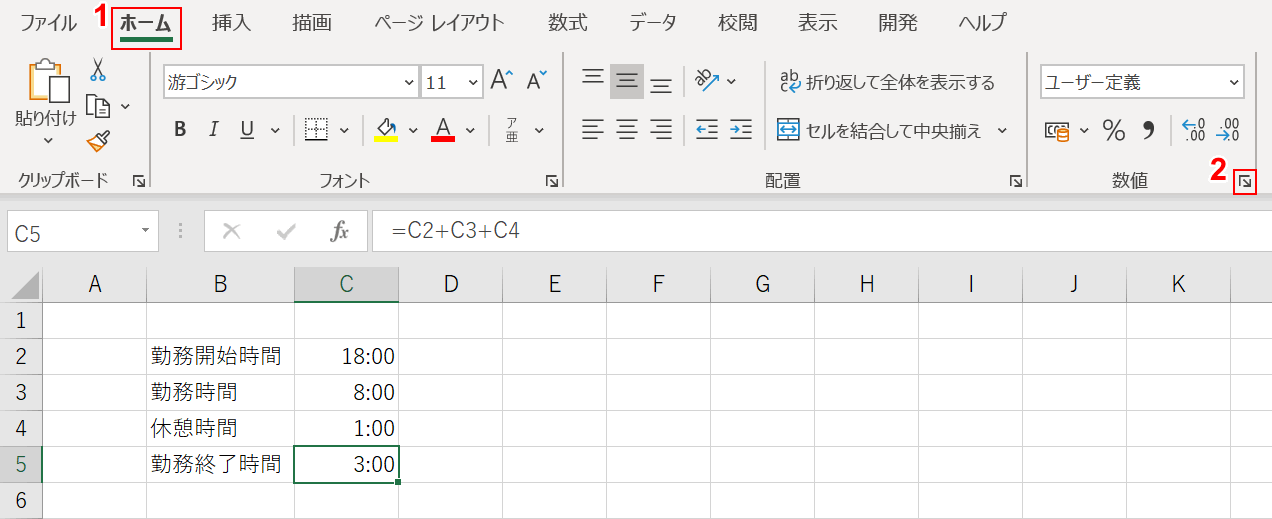Apply comma style
Image resolution: width=1272 pixels, height=519 pixels.
tap(1148, 129)
